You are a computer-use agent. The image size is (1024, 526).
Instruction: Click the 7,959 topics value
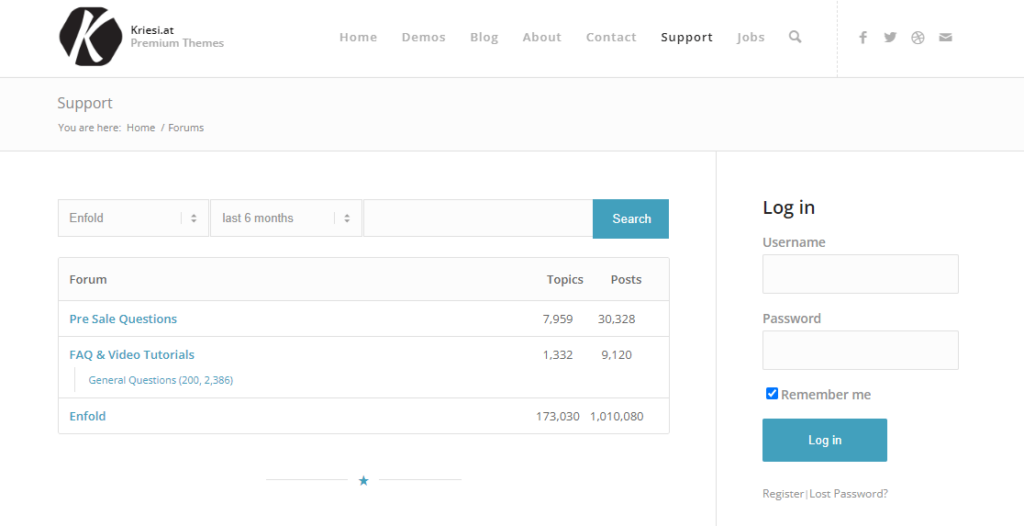(558, 319)
